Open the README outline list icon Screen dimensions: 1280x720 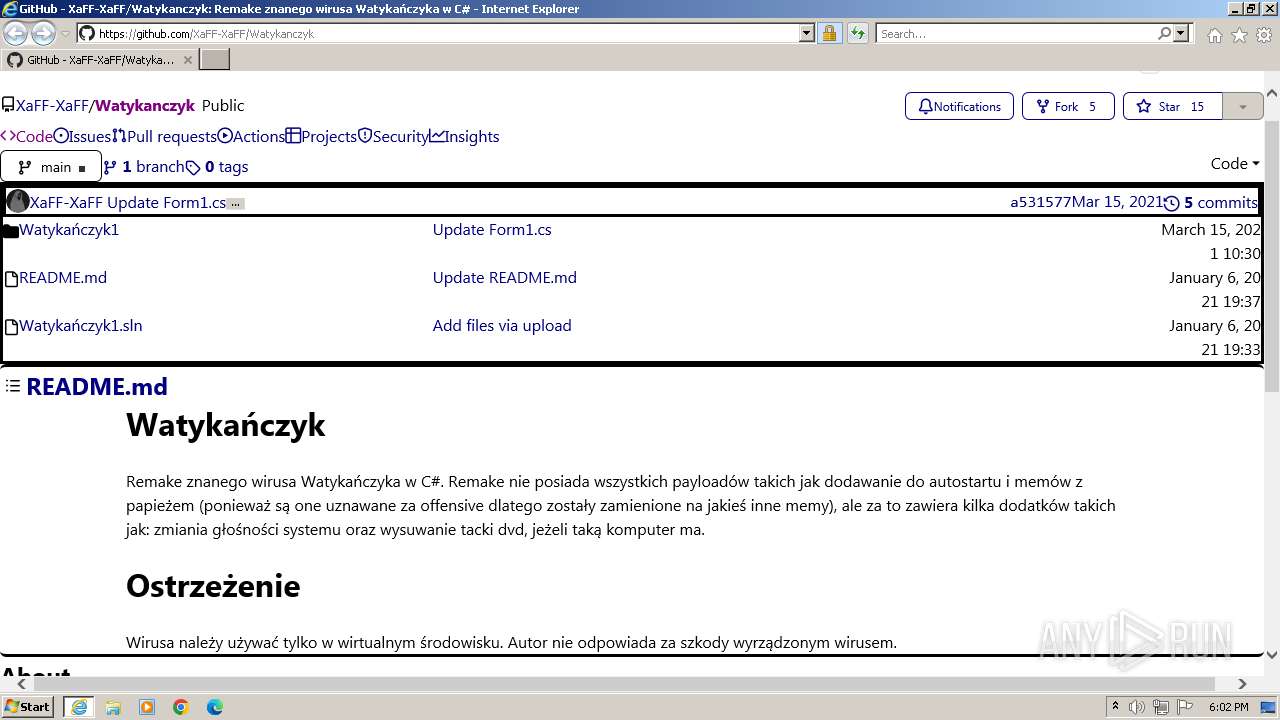[x=12, y=386]
